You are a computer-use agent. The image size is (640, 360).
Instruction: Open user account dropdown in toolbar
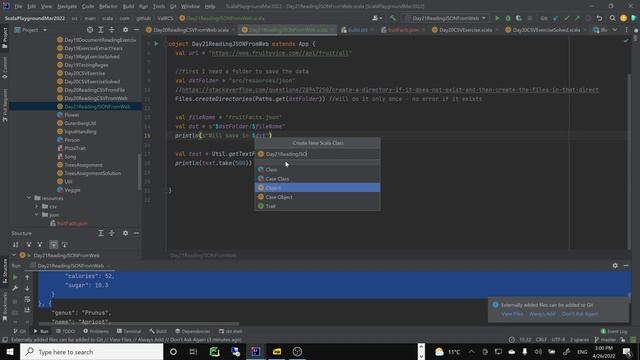(x=377, y=18)
